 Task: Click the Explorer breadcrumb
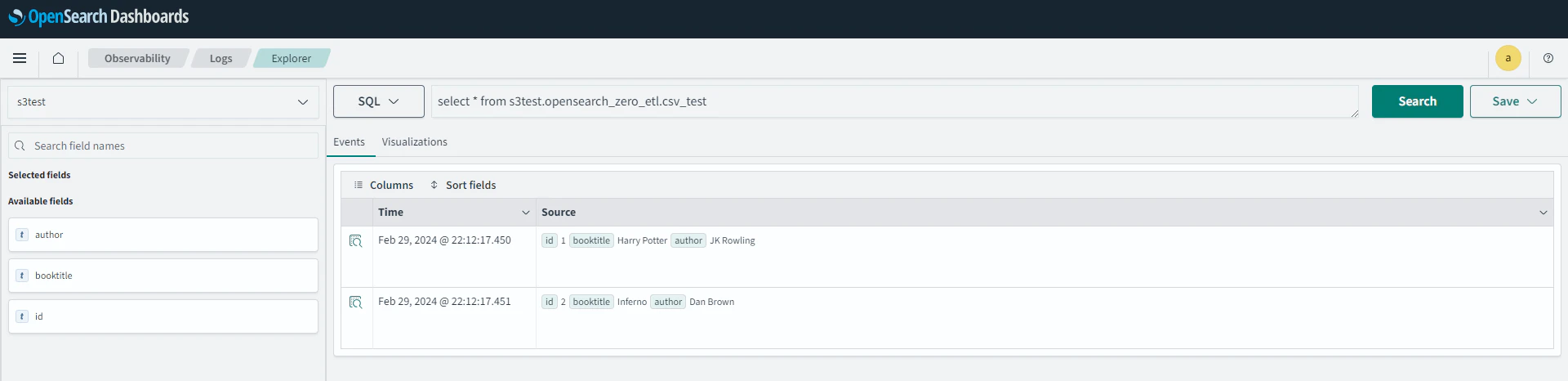click(292, 58)
